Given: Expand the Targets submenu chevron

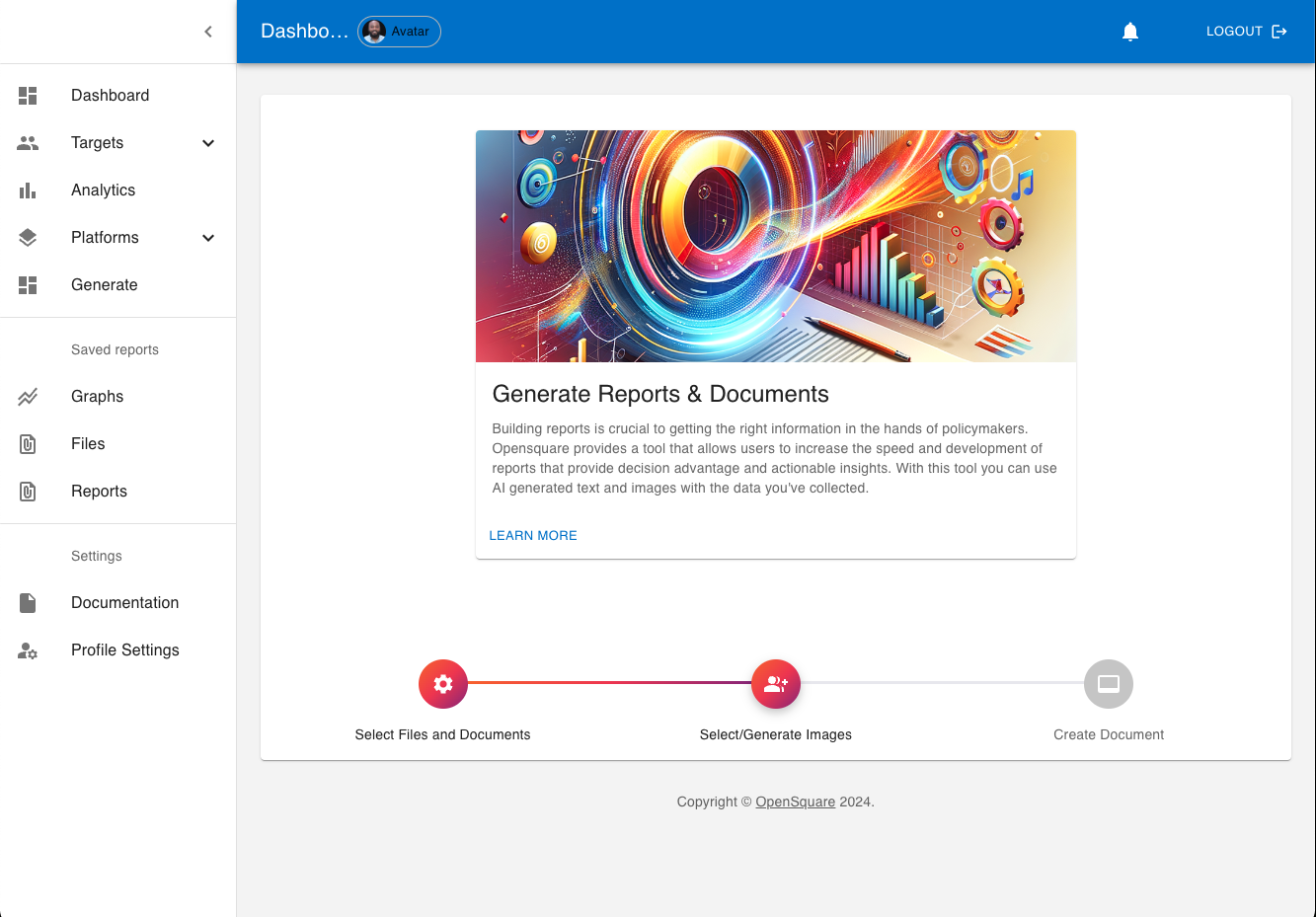Looking at the screenshot, I should point(208,143).
